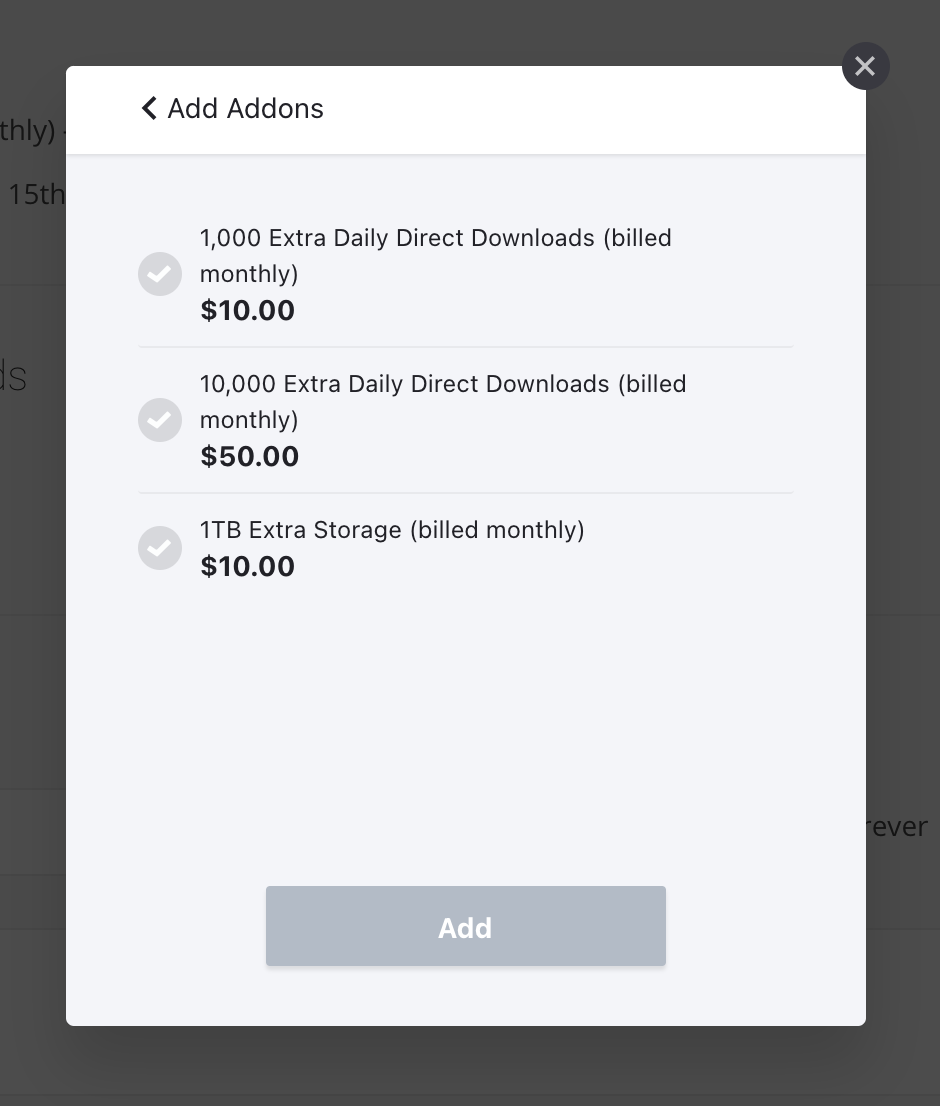Click the partial "ds" heading behind the dialog
Image resolution: width=940 pixels, height=1106 pixels.
point(14,377)
